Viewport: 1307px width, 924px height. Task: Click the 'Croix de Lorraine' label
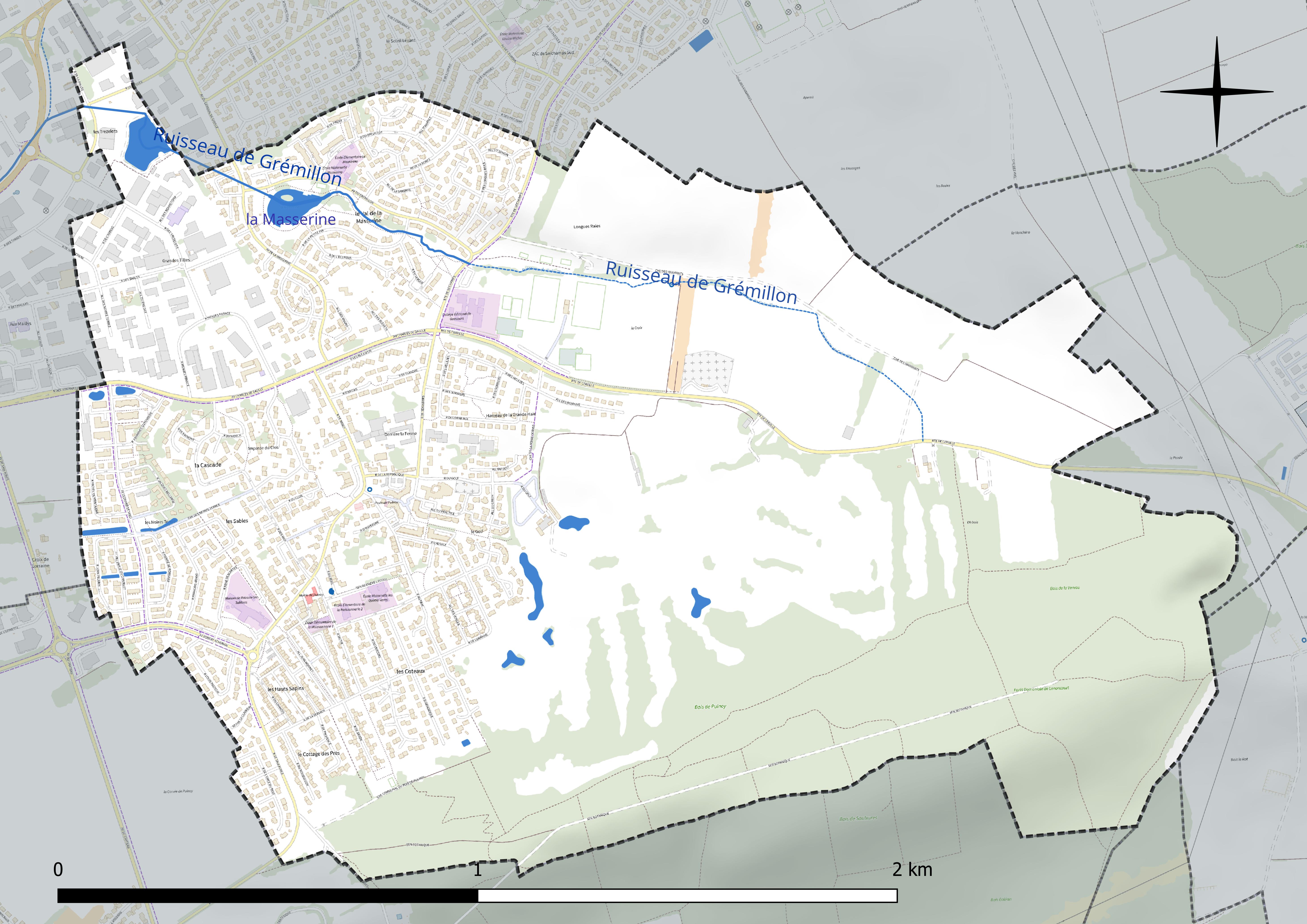click(x=40, y=562)
